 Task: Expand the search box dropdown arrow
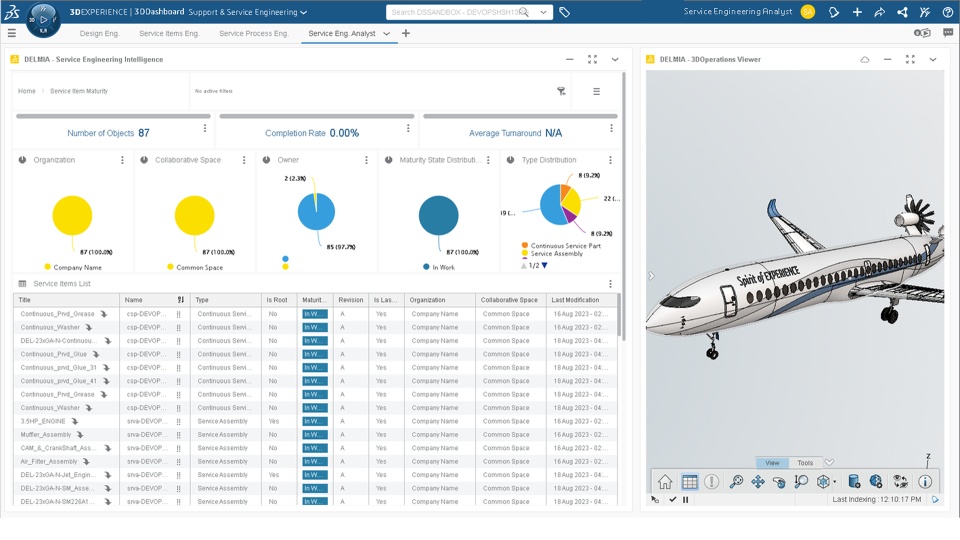coord(543,12)
